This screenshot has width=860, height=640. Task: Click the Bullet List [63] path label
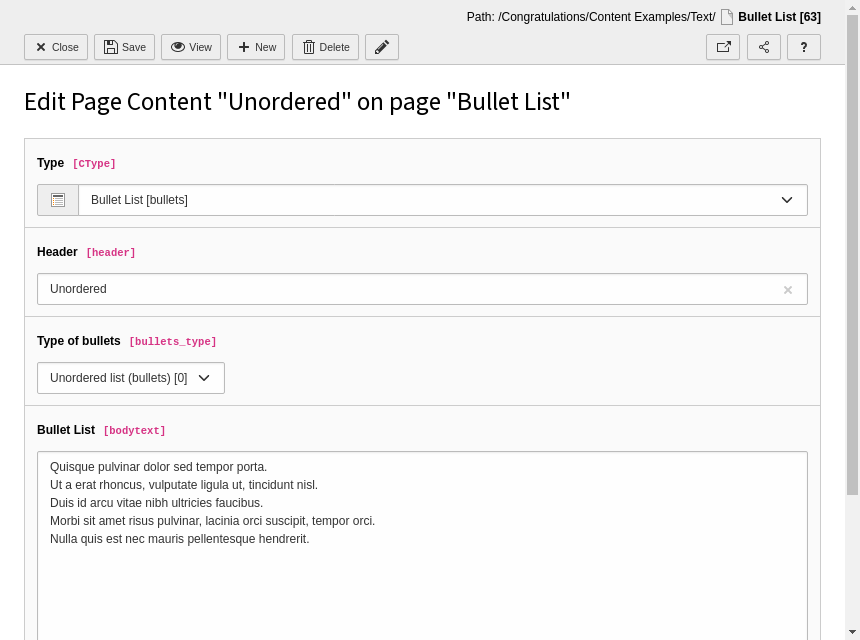point(779,17)
